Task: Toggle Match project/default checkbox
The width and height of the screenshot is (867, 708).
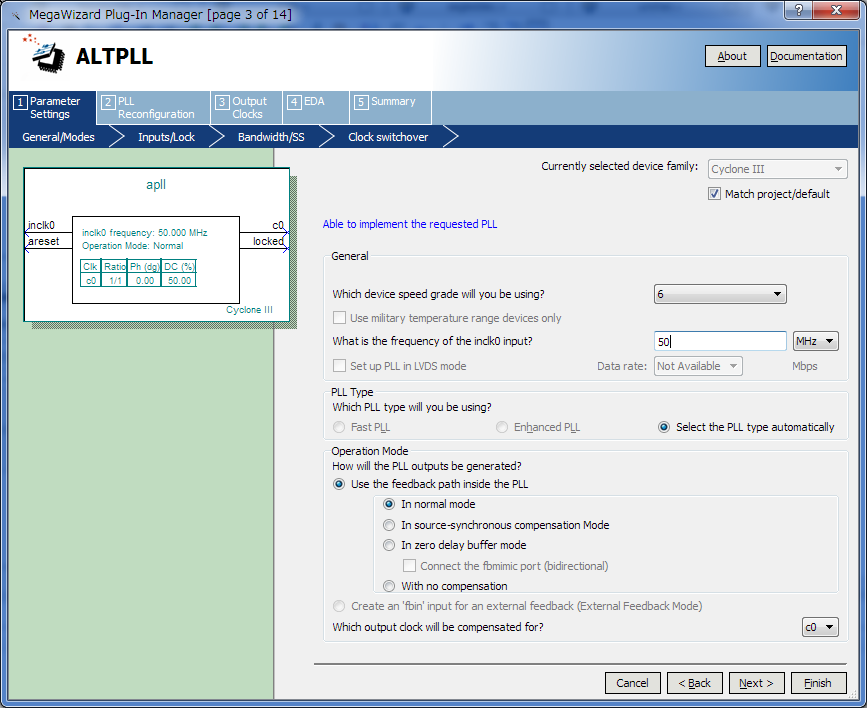Action: [714, 194]
